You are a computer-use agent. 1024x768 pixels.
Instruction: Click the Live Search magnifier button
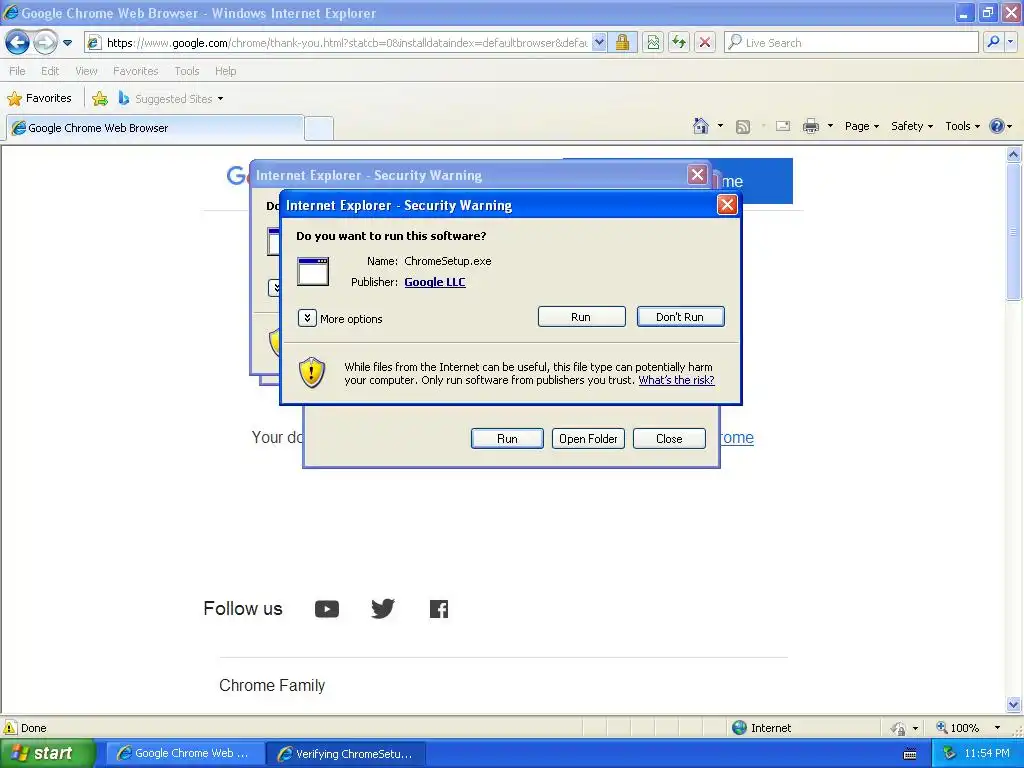(993, 42)
